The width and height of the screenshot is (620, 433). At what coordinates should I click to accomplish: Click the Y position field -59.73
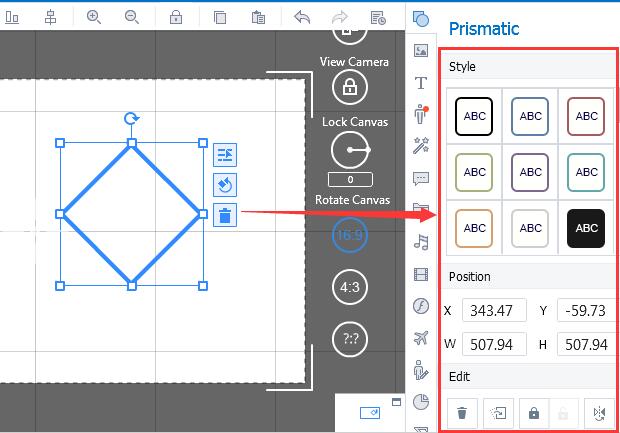click(587, 310)
